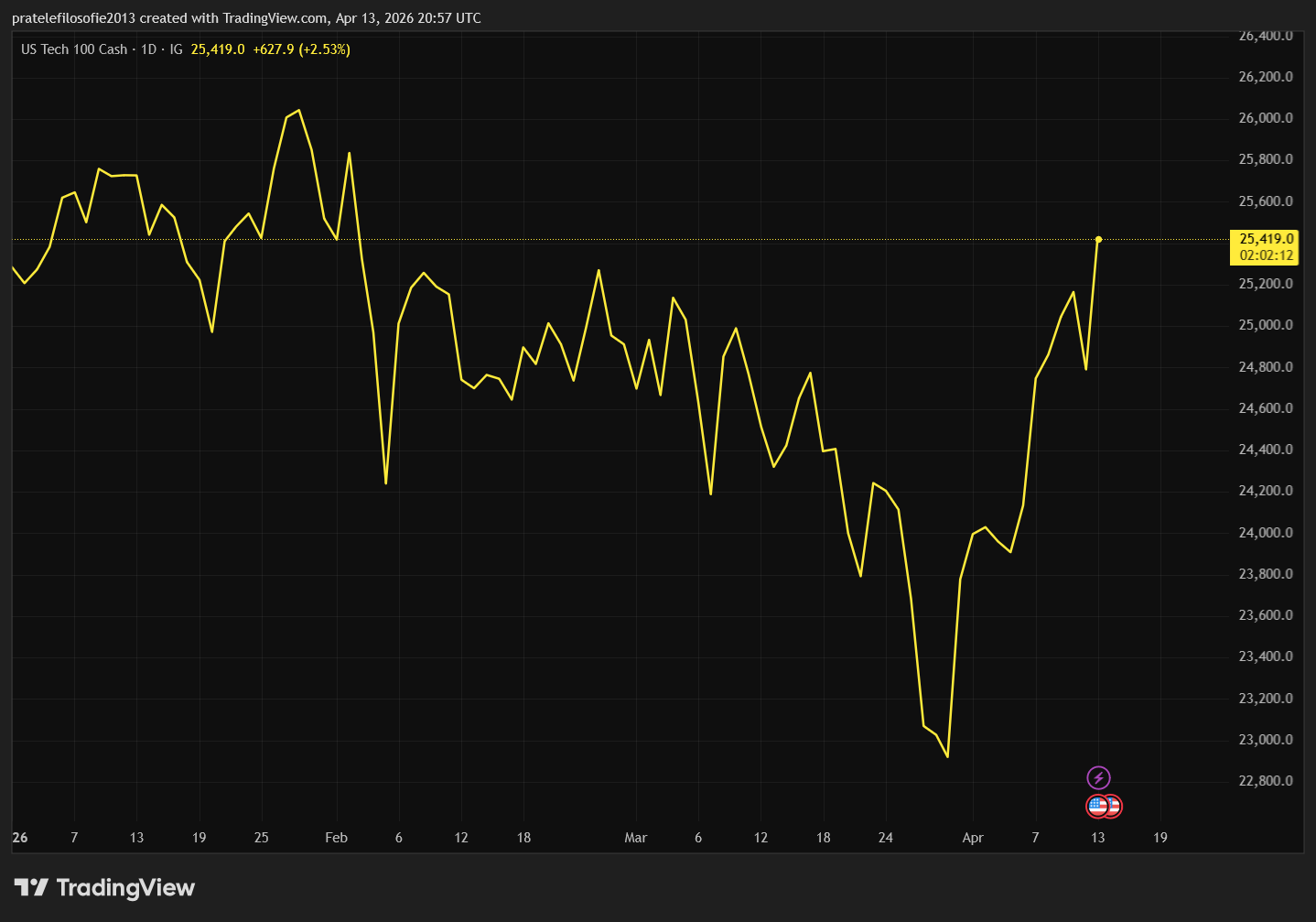Click the 25,200.0 price scale label
This screenshot has height=922, width=1316.
(x=1266, y=284)
